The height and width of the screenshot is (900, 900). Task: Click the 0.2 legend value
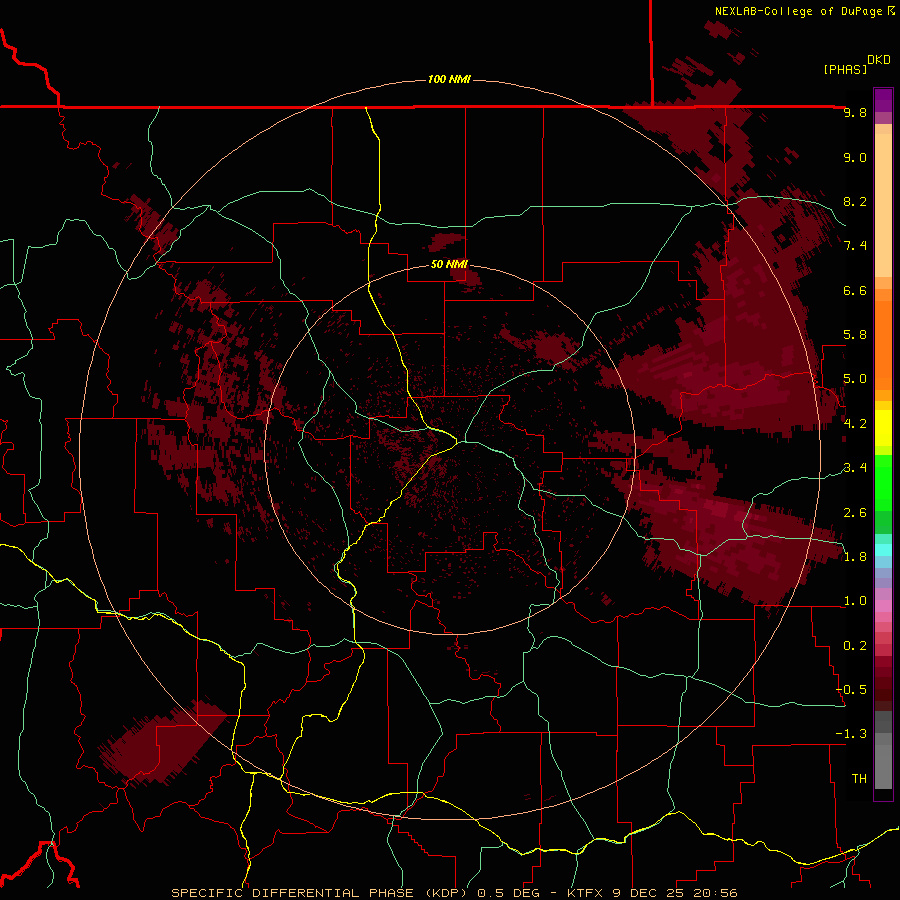(x=855, y=646)
